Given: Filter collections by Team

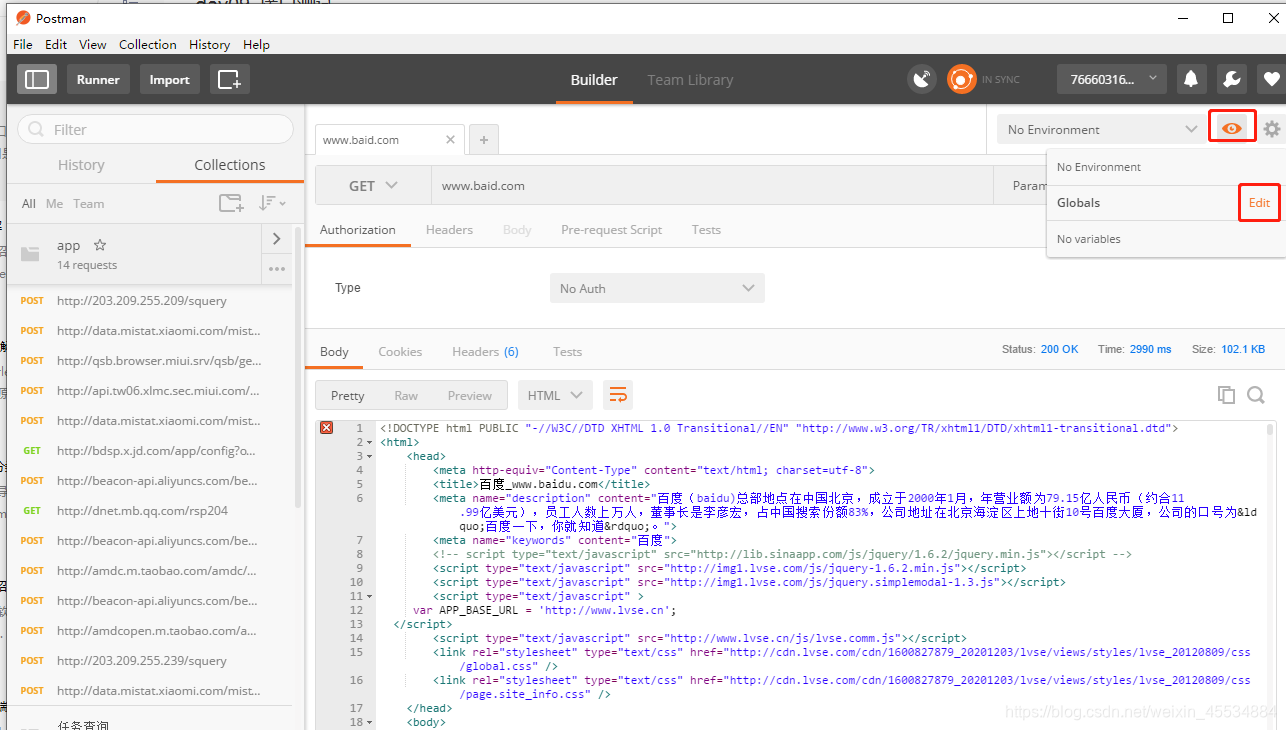Looking at the screenshot, I should pyautogui.click(x=88, y=203).
